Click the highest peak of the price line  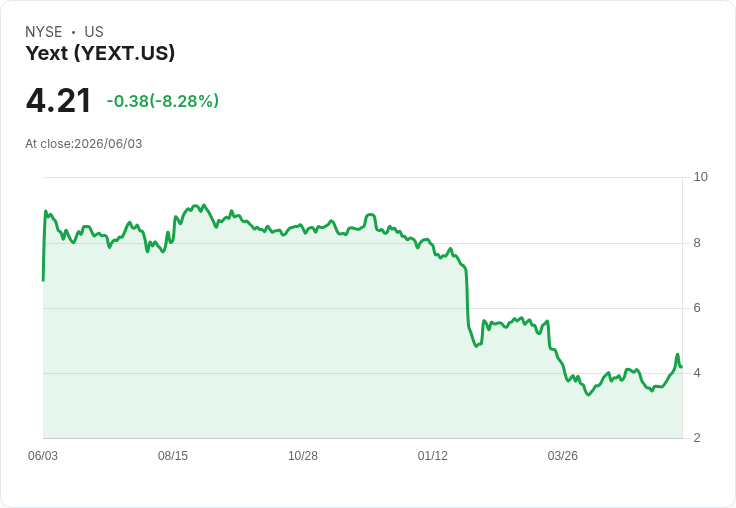pos(203,205)
